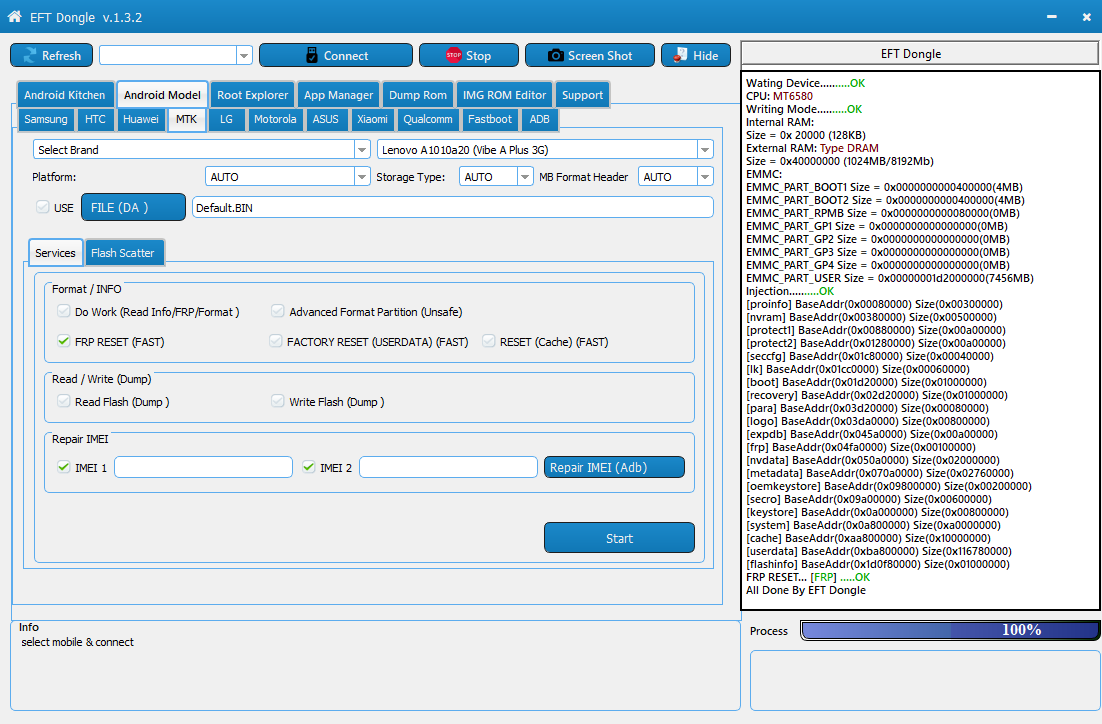This screenshot has height=724, width=1102.
Task: Click the Stop button label
Action: (x=479, y=56)
